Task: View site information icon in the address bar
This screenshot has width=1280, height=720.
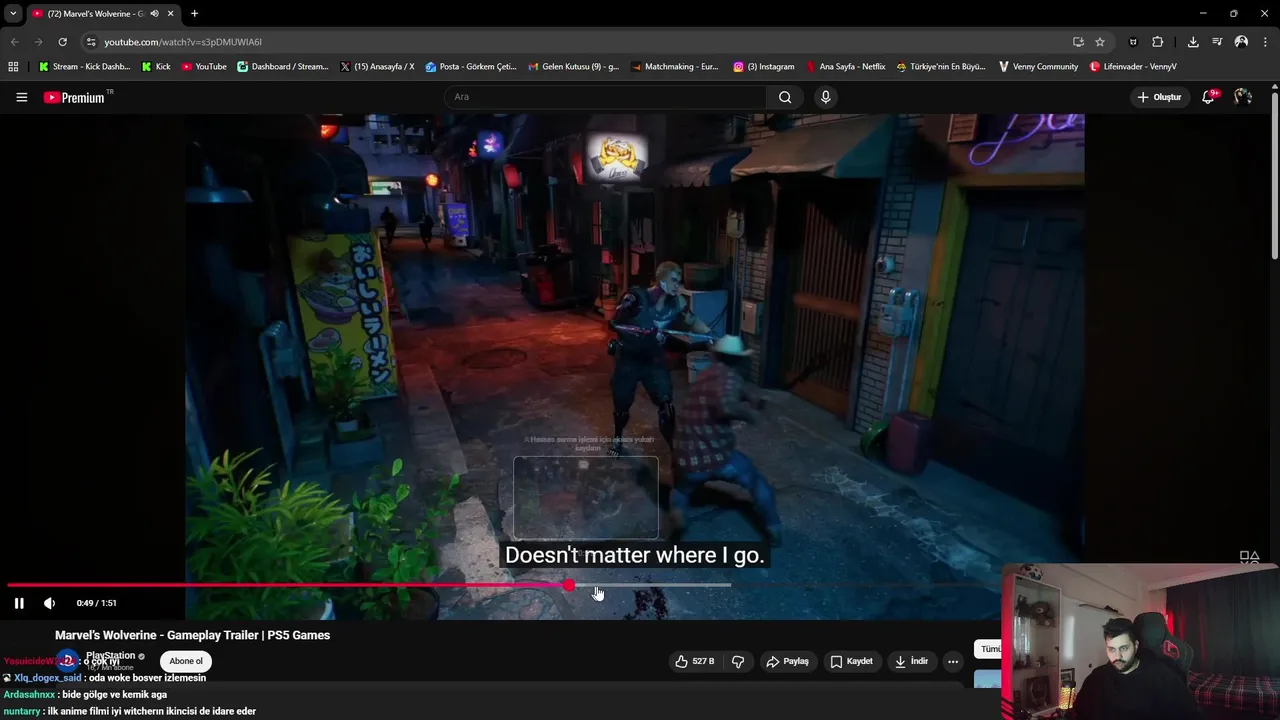Action: point(91,42)
